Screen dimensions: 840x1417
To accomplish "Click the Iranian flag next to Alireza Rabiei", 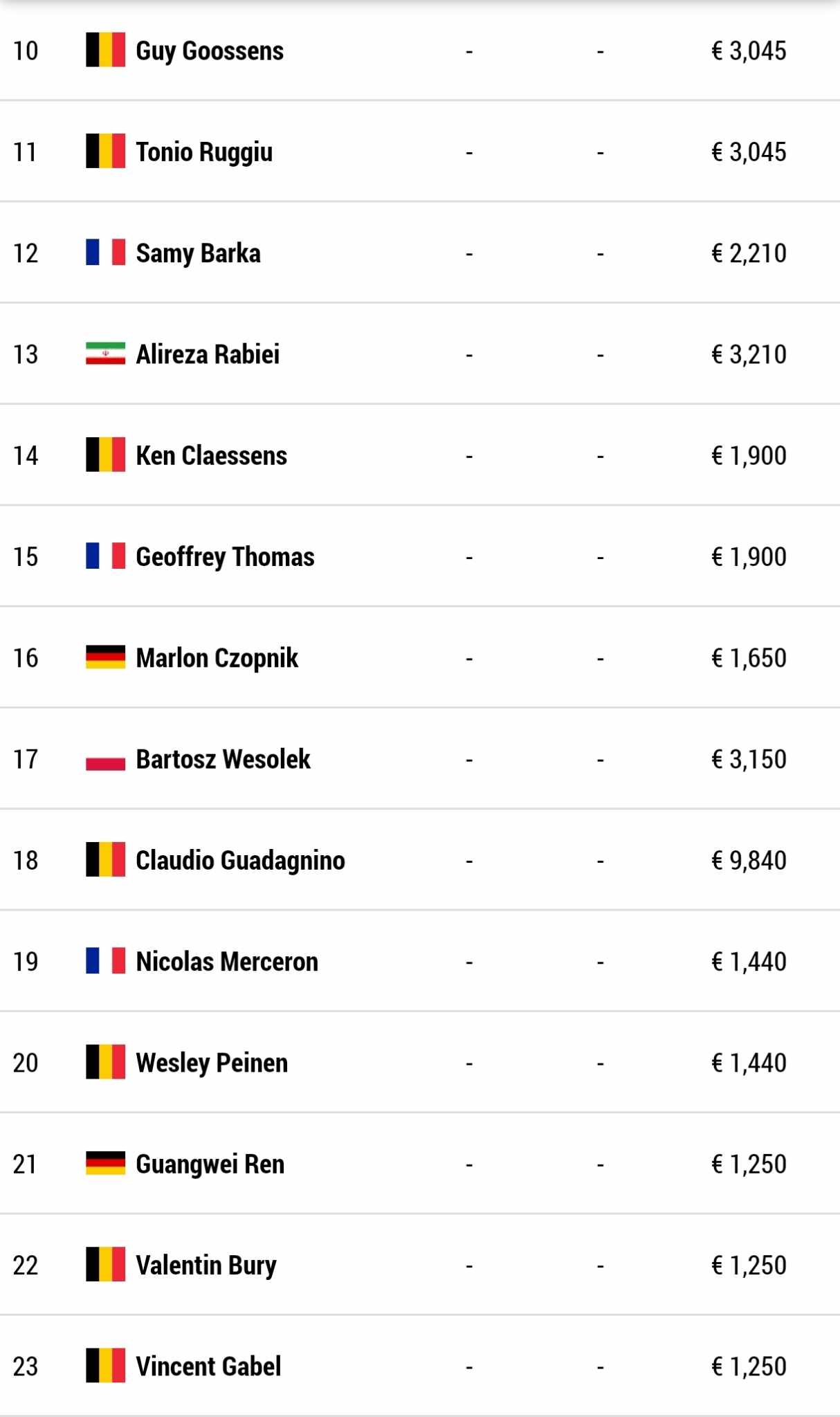I will pos(105,354).
